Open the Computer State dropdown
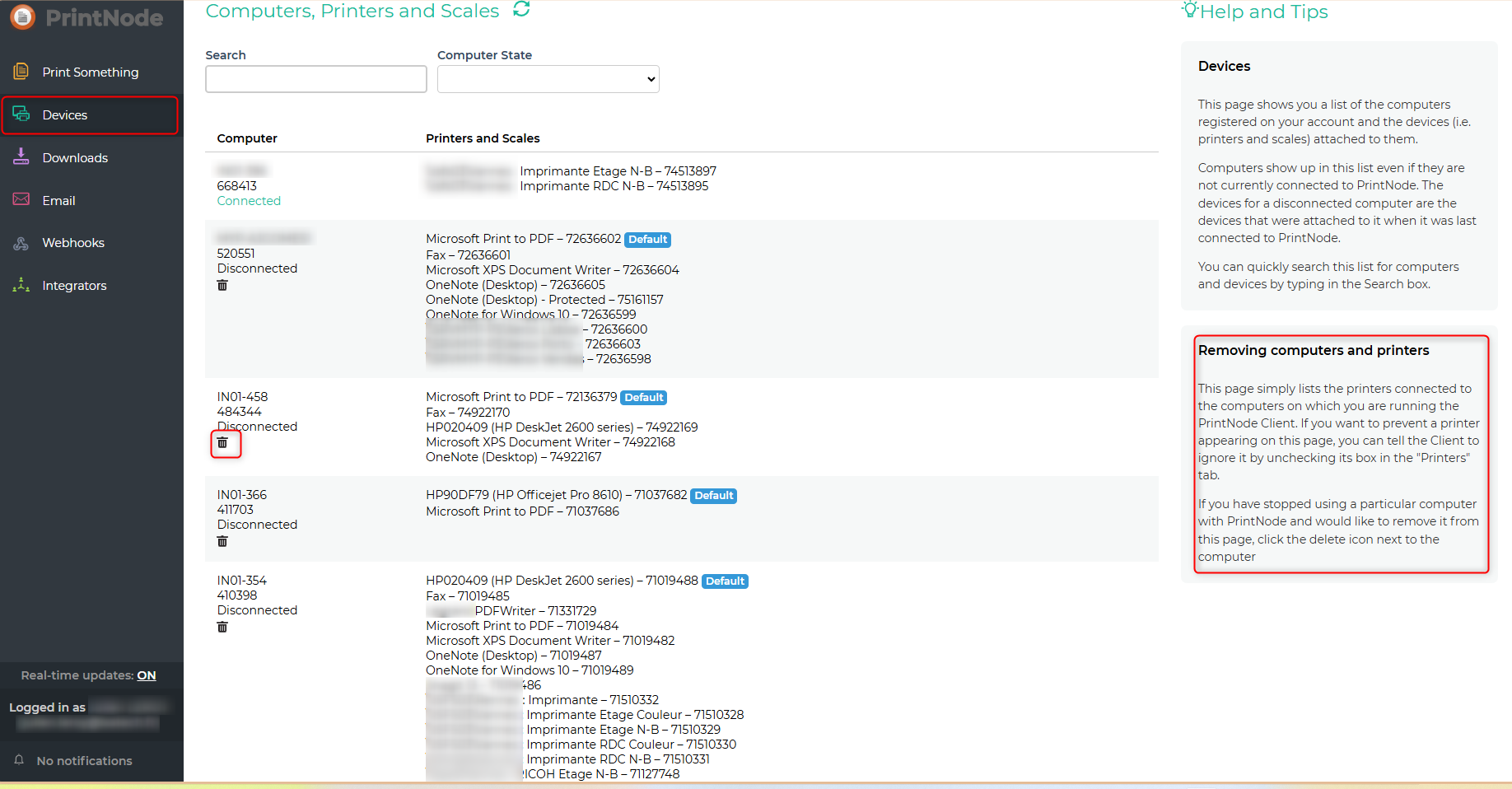Viewport: 1512px width, 789px height. [x=548, y=79]
